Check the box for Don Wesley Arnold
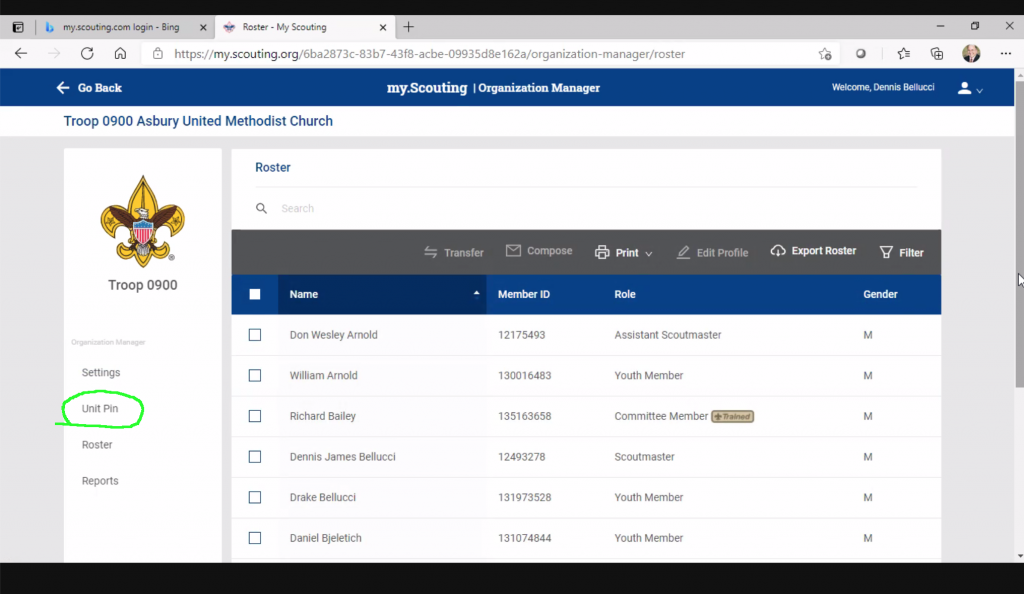 [255, 335]
